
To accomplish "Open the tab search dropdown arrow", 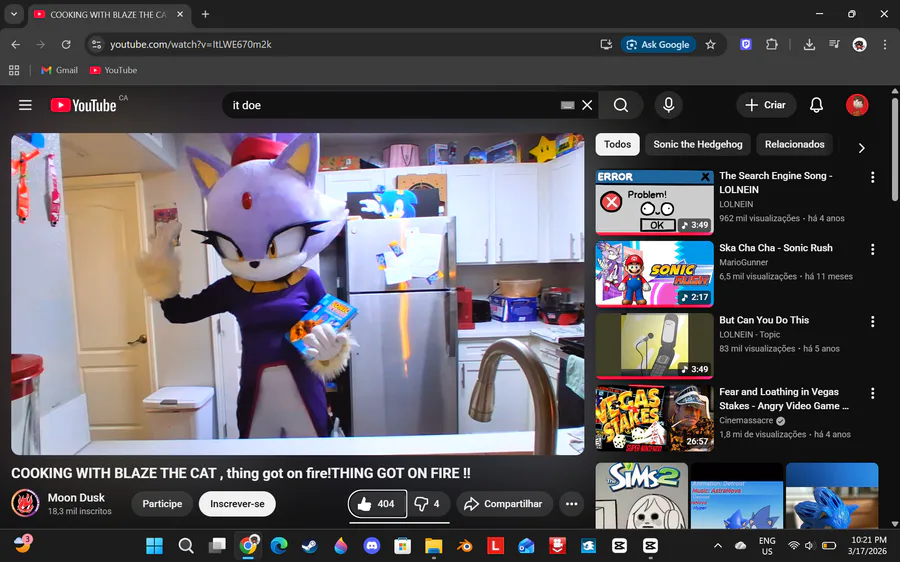I will coord(14,14).
